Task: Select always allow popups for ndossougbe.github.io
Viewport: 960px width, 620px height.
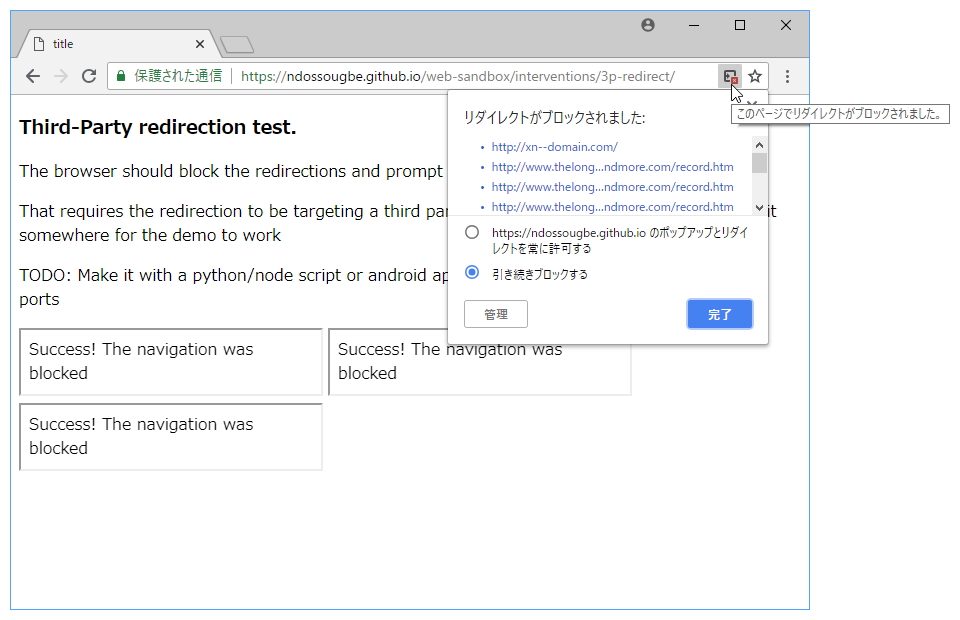Action: tap(472, 232)
